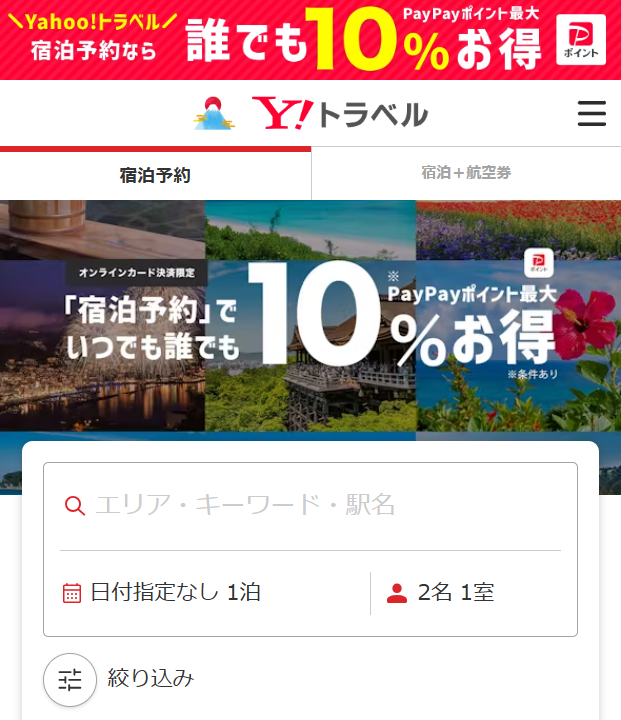Switch to the 宿泊＋航空券 tab
Image resolution: width=621 pixels, height=720 pixels.
pos(466,173)
